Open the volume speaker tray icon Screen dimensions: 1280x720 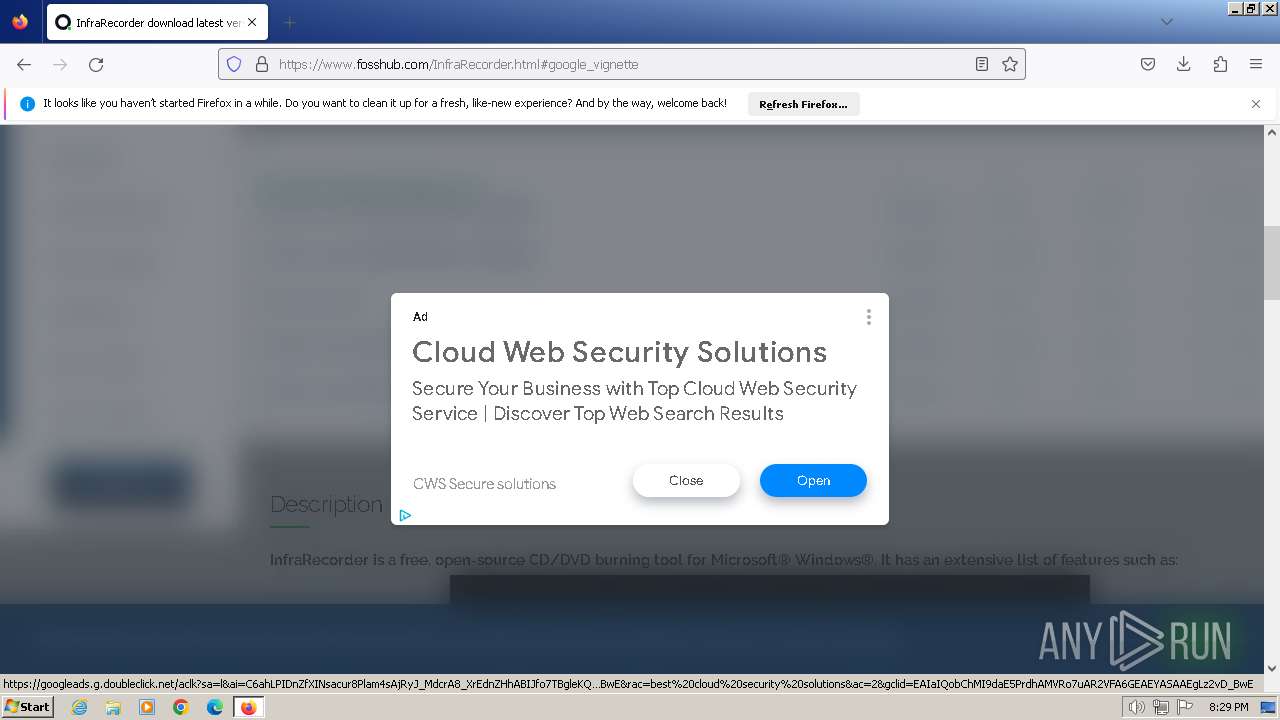[1137, 707]
